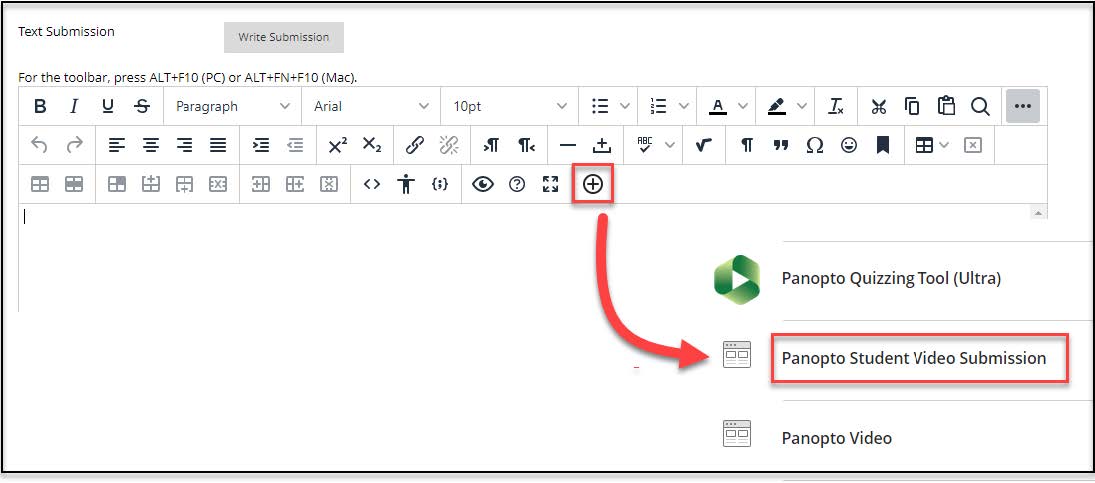
Task: Decrease indent of paragraph
Action: (295, 145)
